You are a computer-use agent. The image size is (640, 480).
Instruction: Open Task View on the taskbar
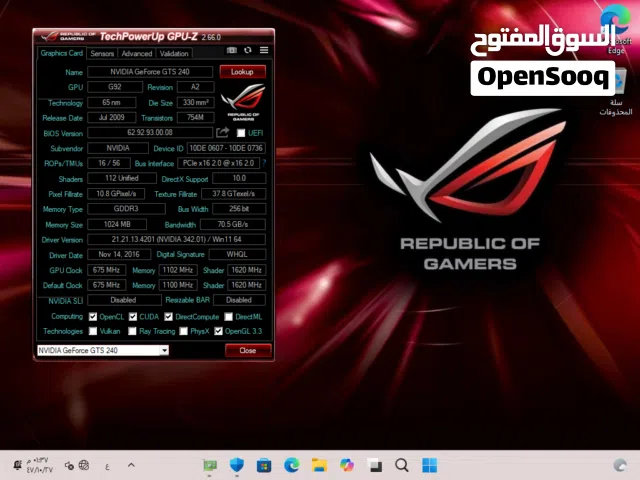coord(374,465)
